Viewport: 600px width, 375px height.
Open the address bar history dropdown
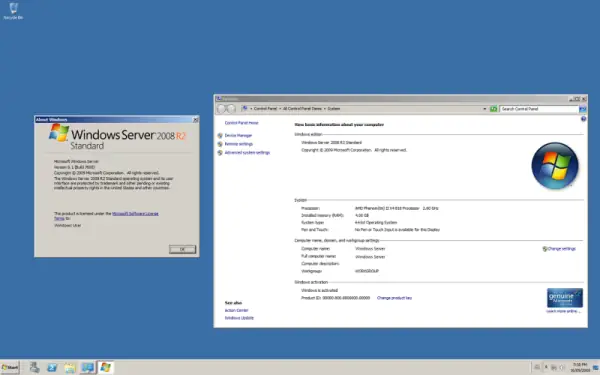484,109
